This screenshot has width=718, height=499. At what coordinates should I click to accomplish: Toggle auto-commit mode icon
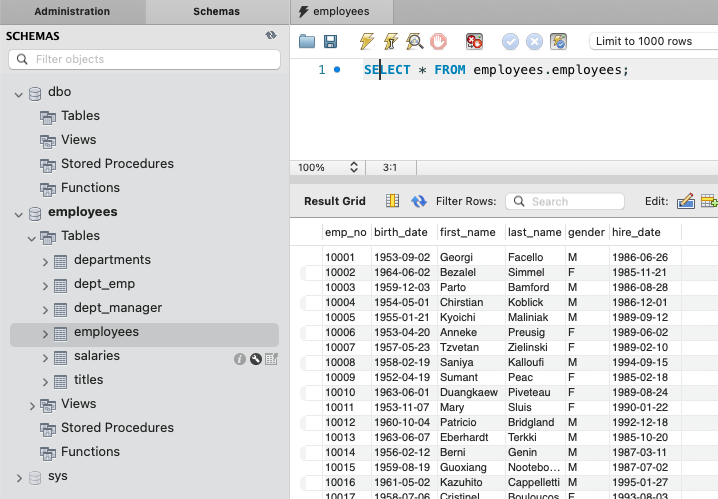tap(558, 42)
